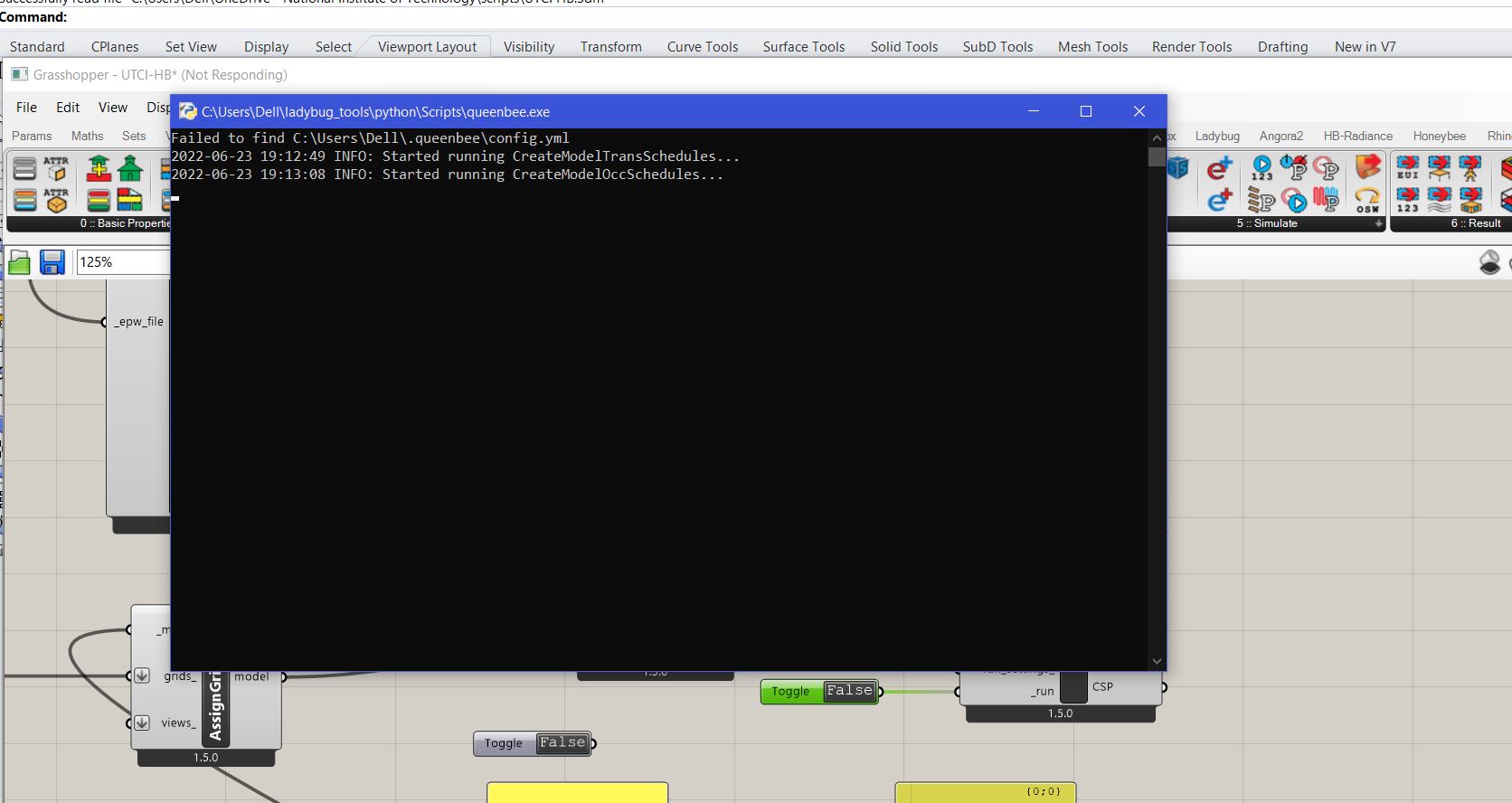1512x803 pixels.
Task: Click the red arrow 123 result icon
Action: tap(1408, 200)
